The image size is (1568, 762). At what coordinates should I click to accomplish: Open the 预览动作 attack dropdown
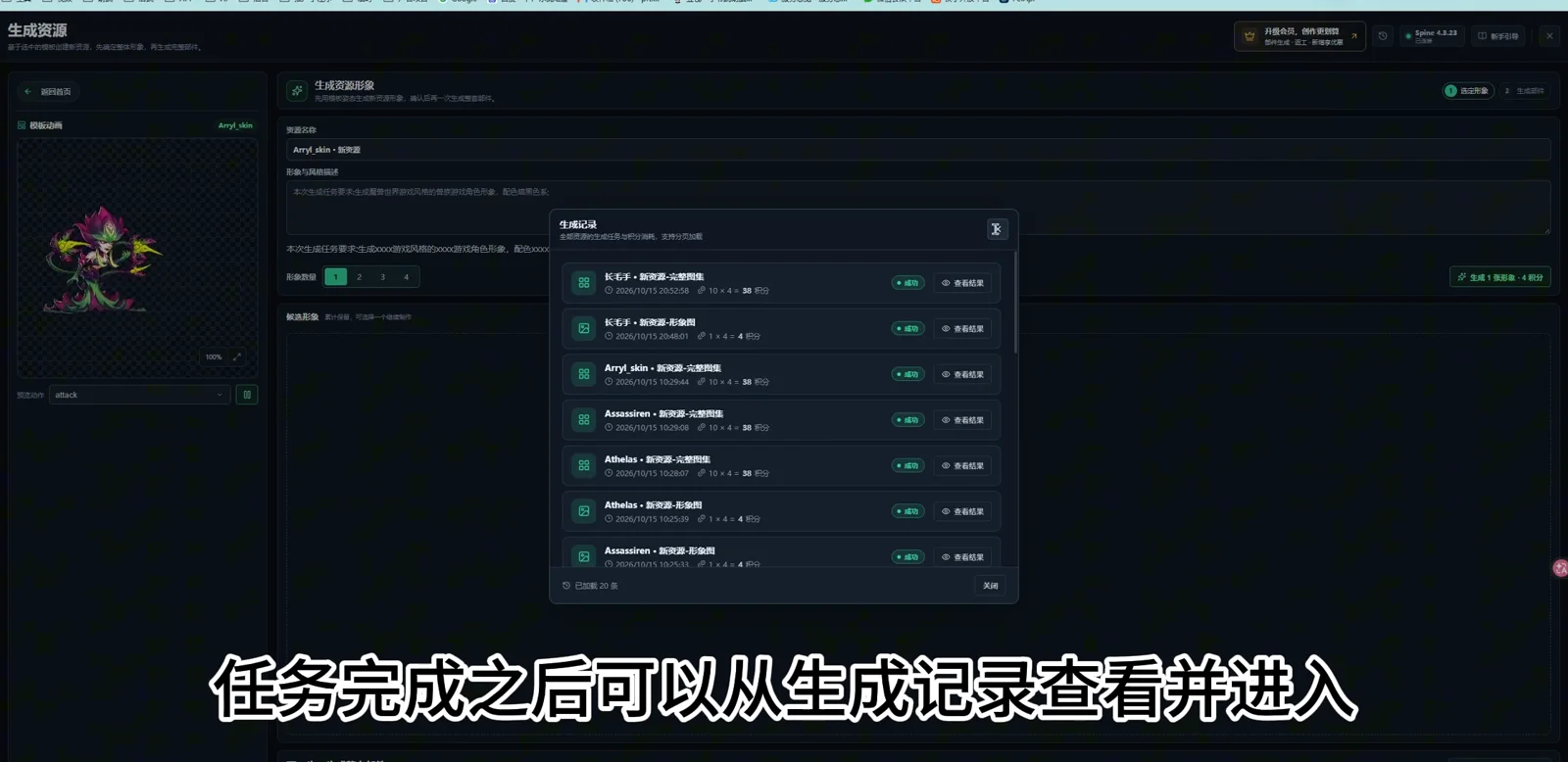139,395
